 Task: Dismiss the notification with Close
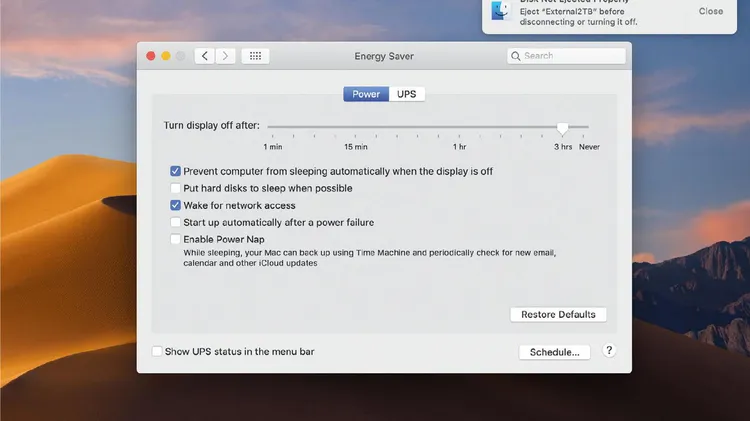click(710, 11)
